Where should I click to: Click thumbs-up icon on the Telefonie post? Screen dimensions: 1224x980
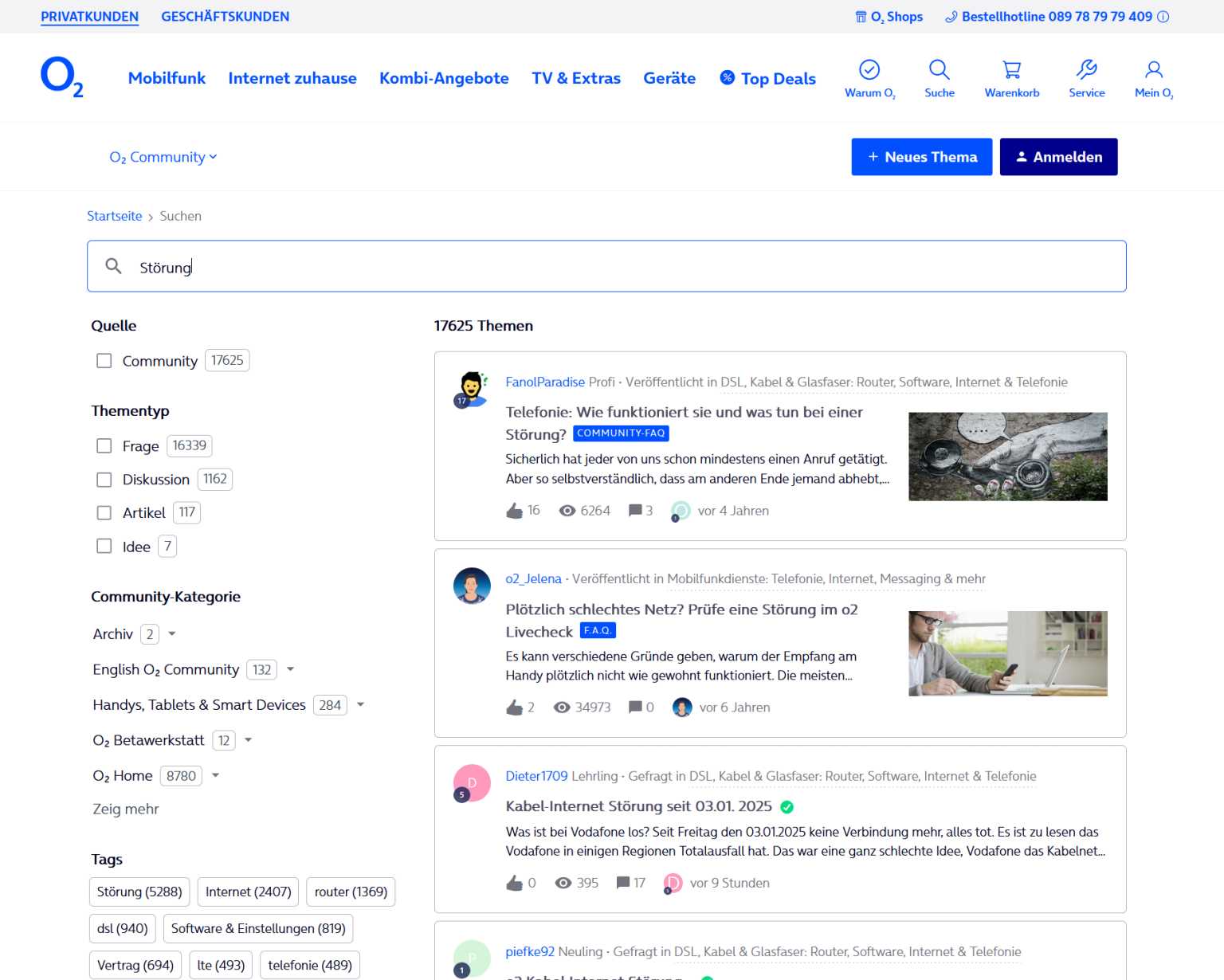515,511
